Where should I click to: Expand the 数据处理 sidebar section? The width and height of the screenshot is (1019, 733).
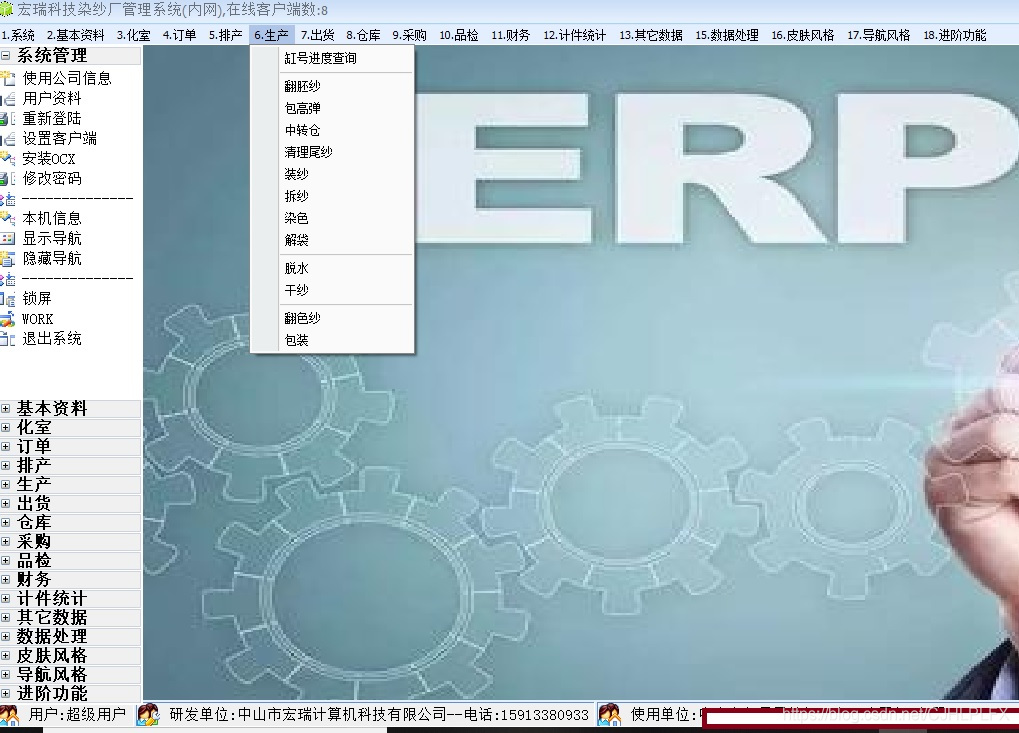tap(5, 636)
